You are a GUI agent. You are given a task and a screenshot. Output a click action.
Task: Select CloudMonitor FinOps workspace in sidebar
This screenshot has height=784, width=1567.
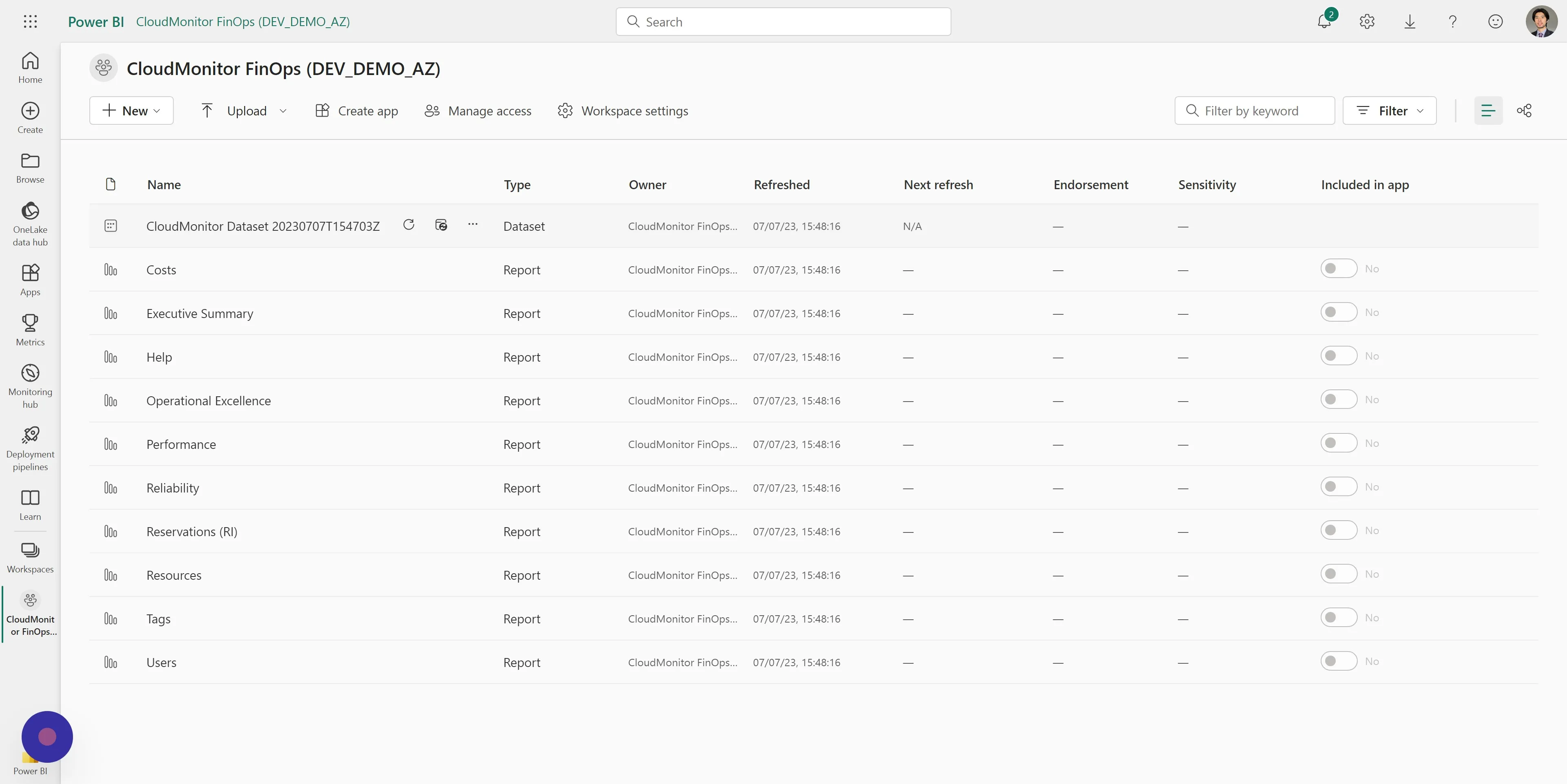point(30,614)
